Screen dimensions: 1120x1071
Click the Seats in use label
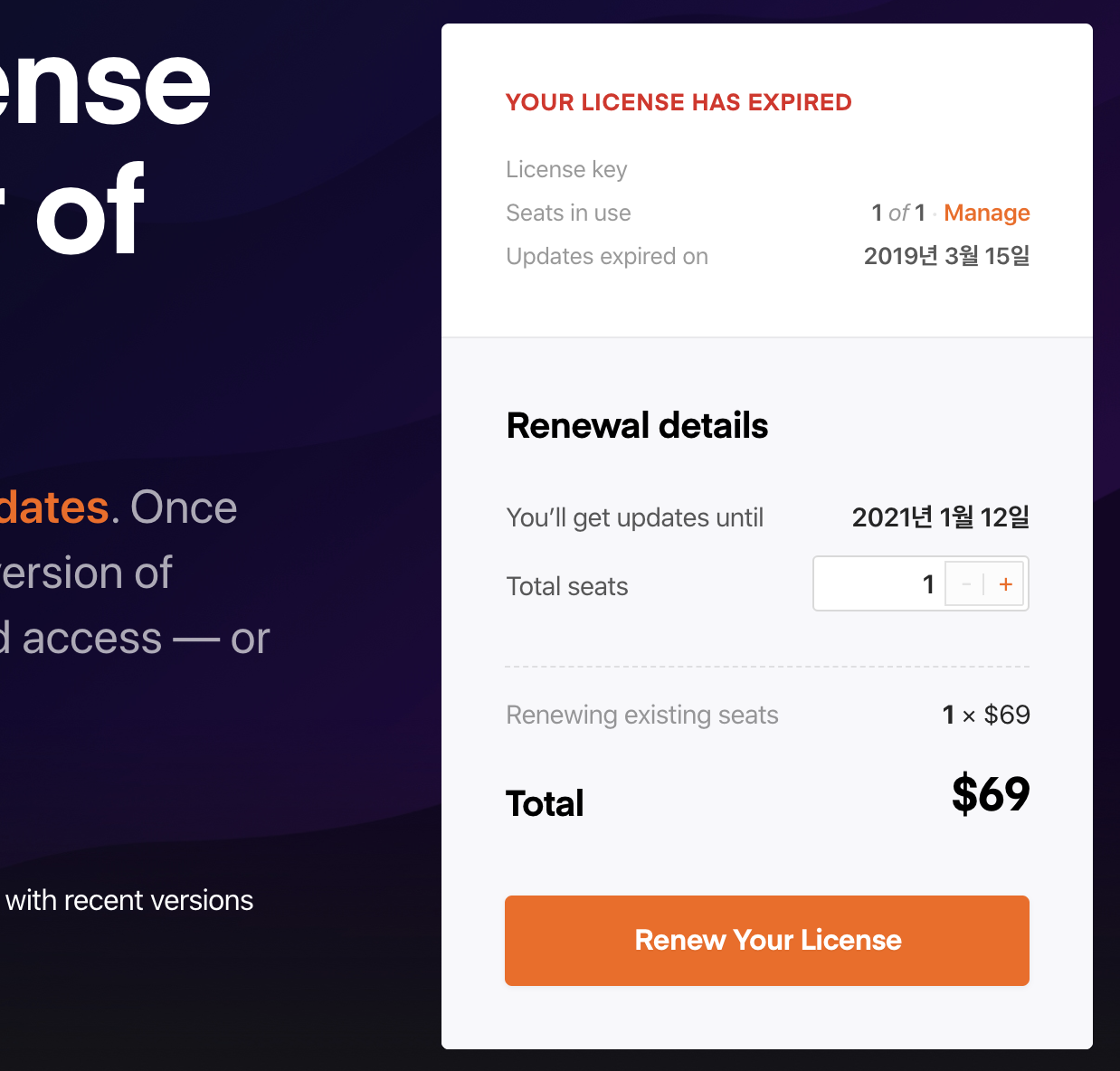(568, 213)
